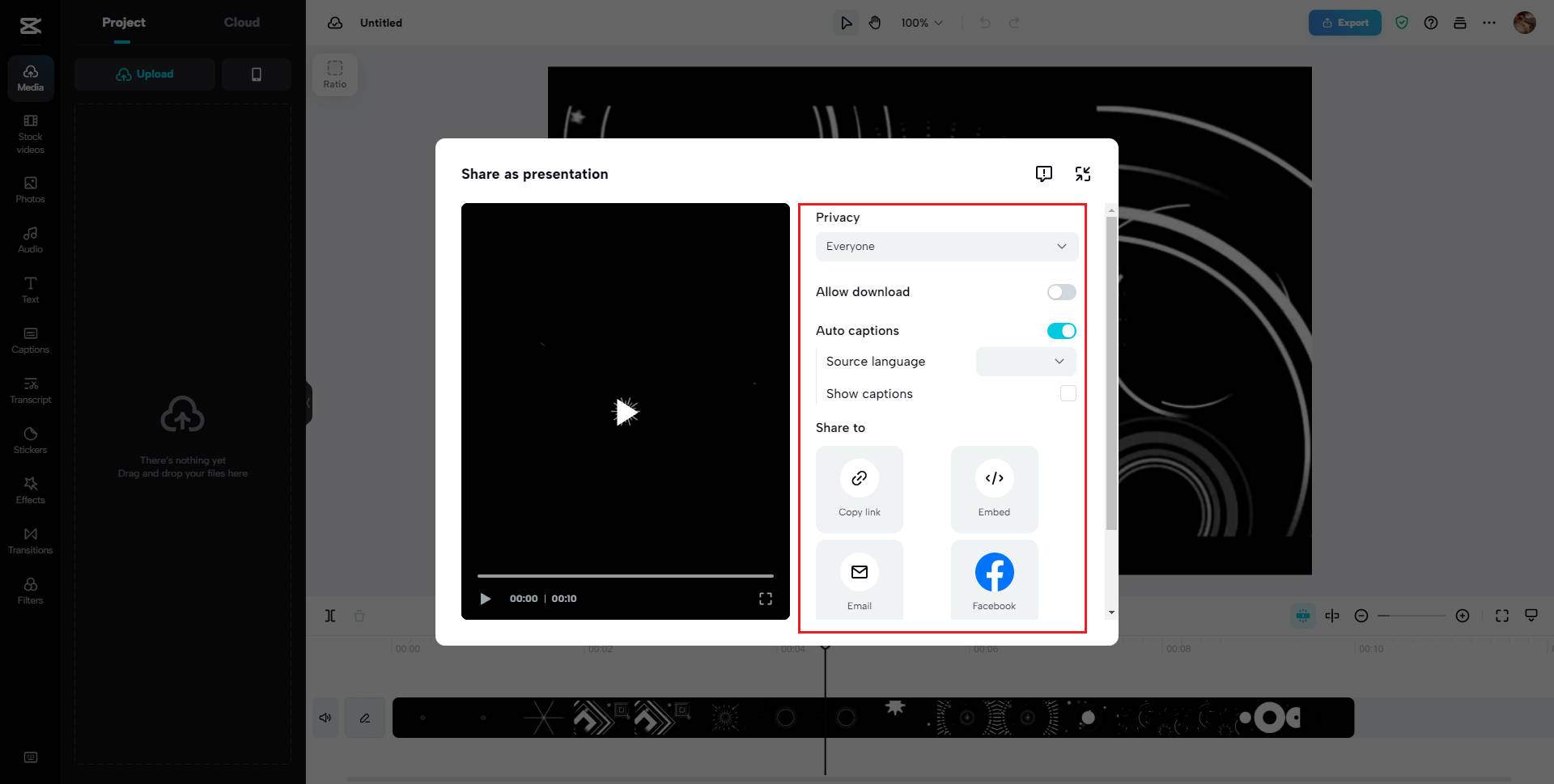Select the Project tab
Screen dimensions: 1554x784
(x=123, y=23)
